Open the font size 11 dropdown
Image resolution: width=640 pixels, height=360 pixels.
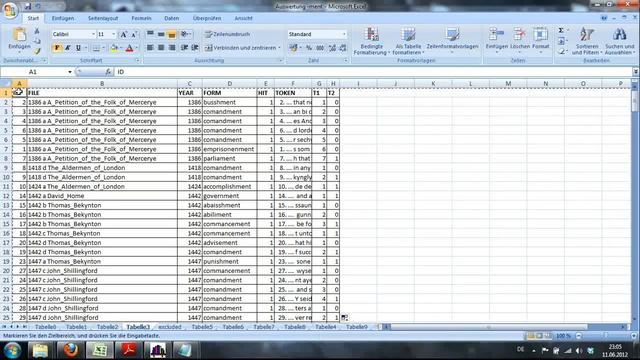(x=113, y=34)
